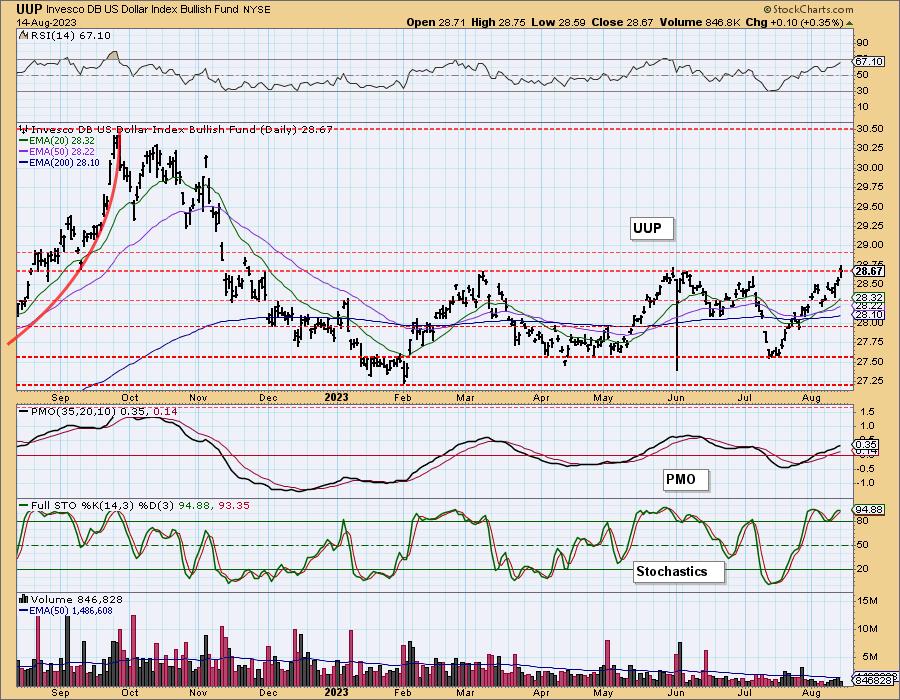Click the Oct label on bottom date axis
This screenshot has height=700, width=900.
pyautogui.click(x=130, y=693)
